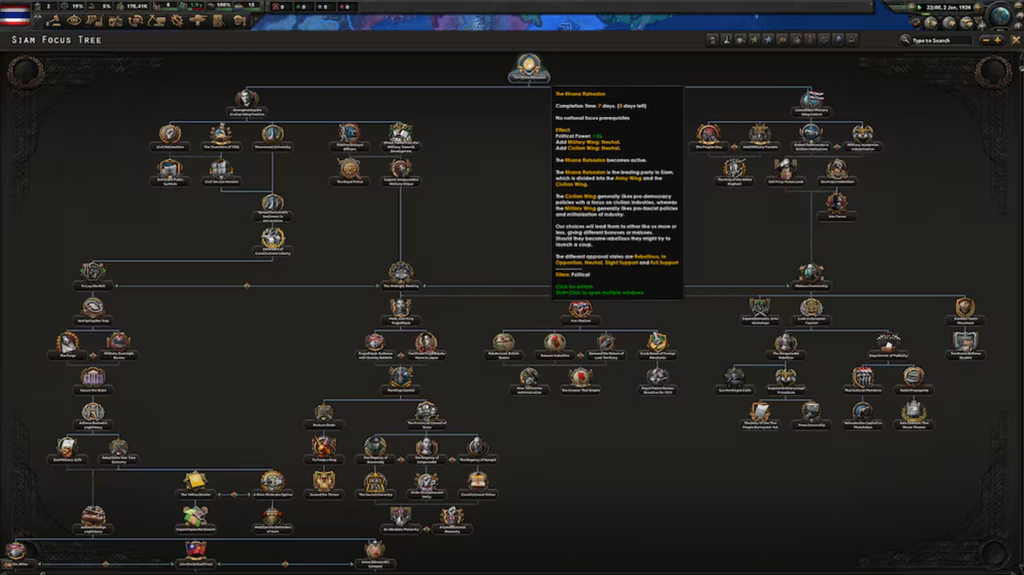The width and height of the screenshot is (1024, 575).
Task: Select Look to European Fascism focus
Action: (x=810, y=312)
